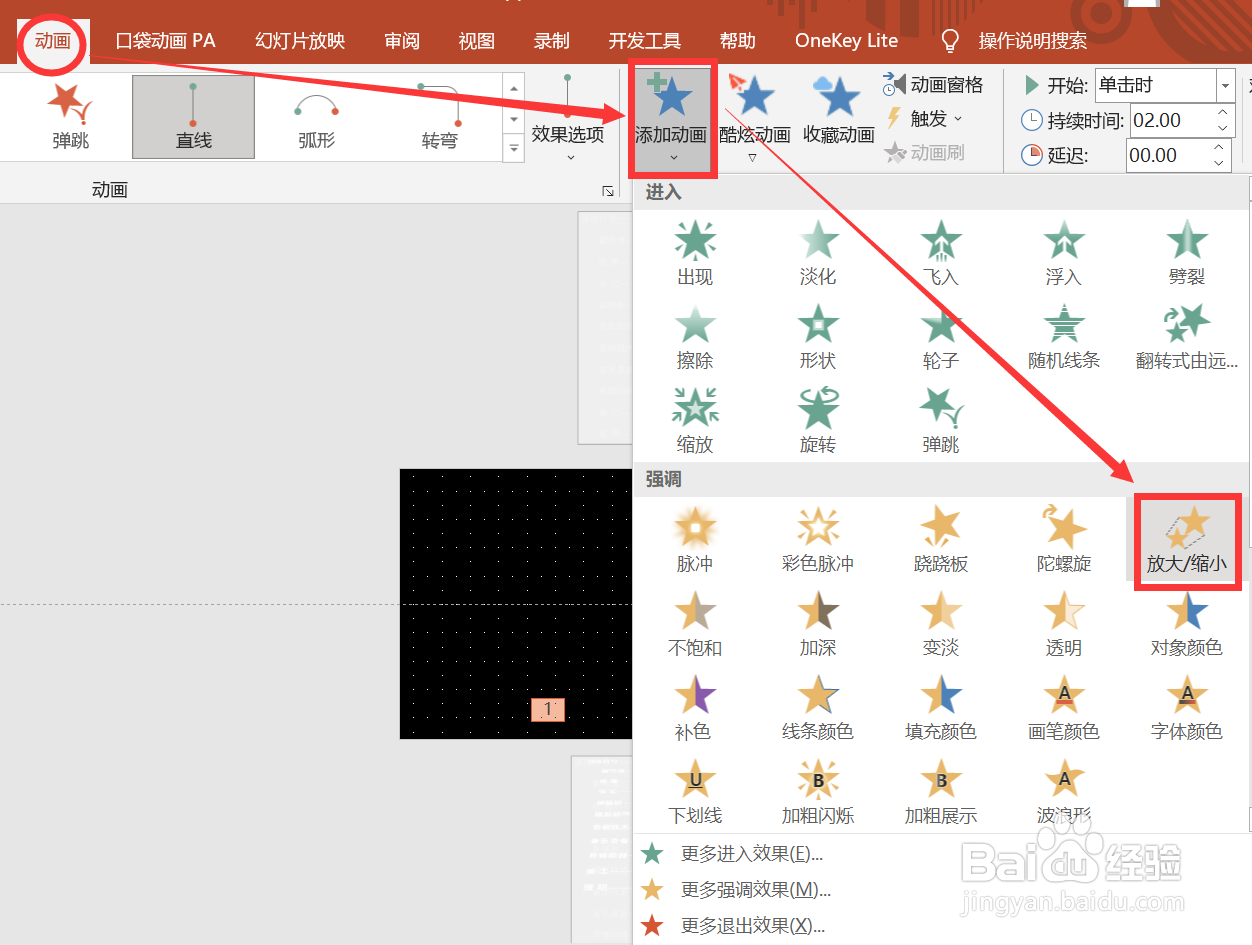Viewport: 1252px width, 945px height.
Task: Choose the 补色 emphasis animation
Action: (695, 709)
